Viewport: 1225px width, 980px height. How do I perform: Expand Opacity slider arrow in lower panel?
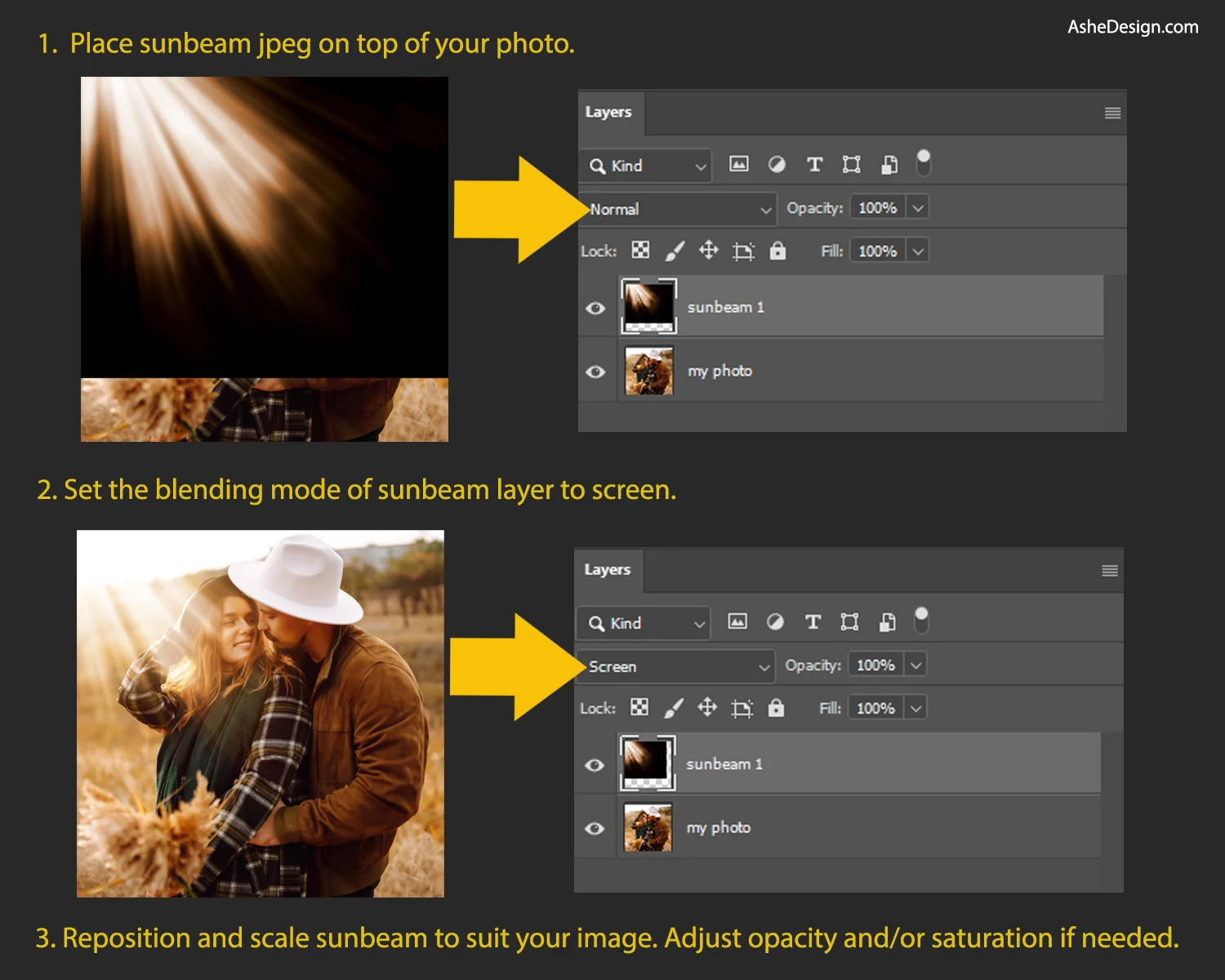click(916, 666)
